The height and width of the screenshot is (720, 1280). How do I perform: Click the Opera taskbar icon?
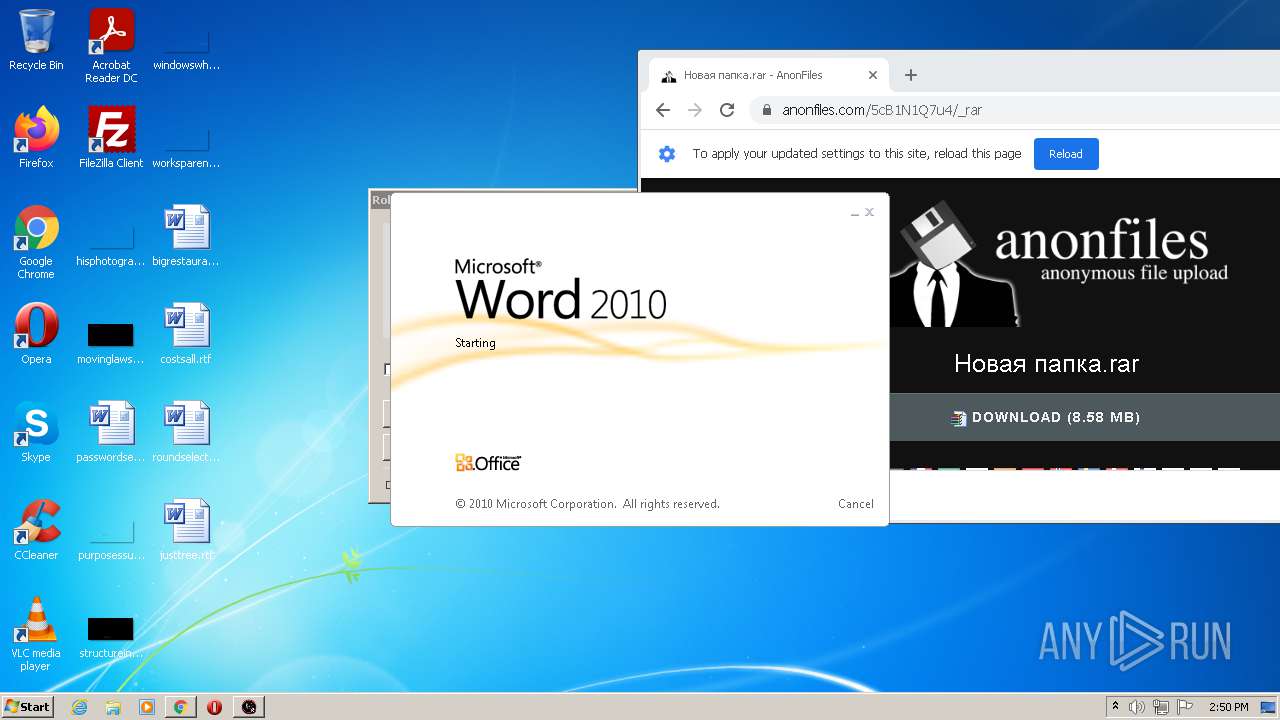pos(214,707)
